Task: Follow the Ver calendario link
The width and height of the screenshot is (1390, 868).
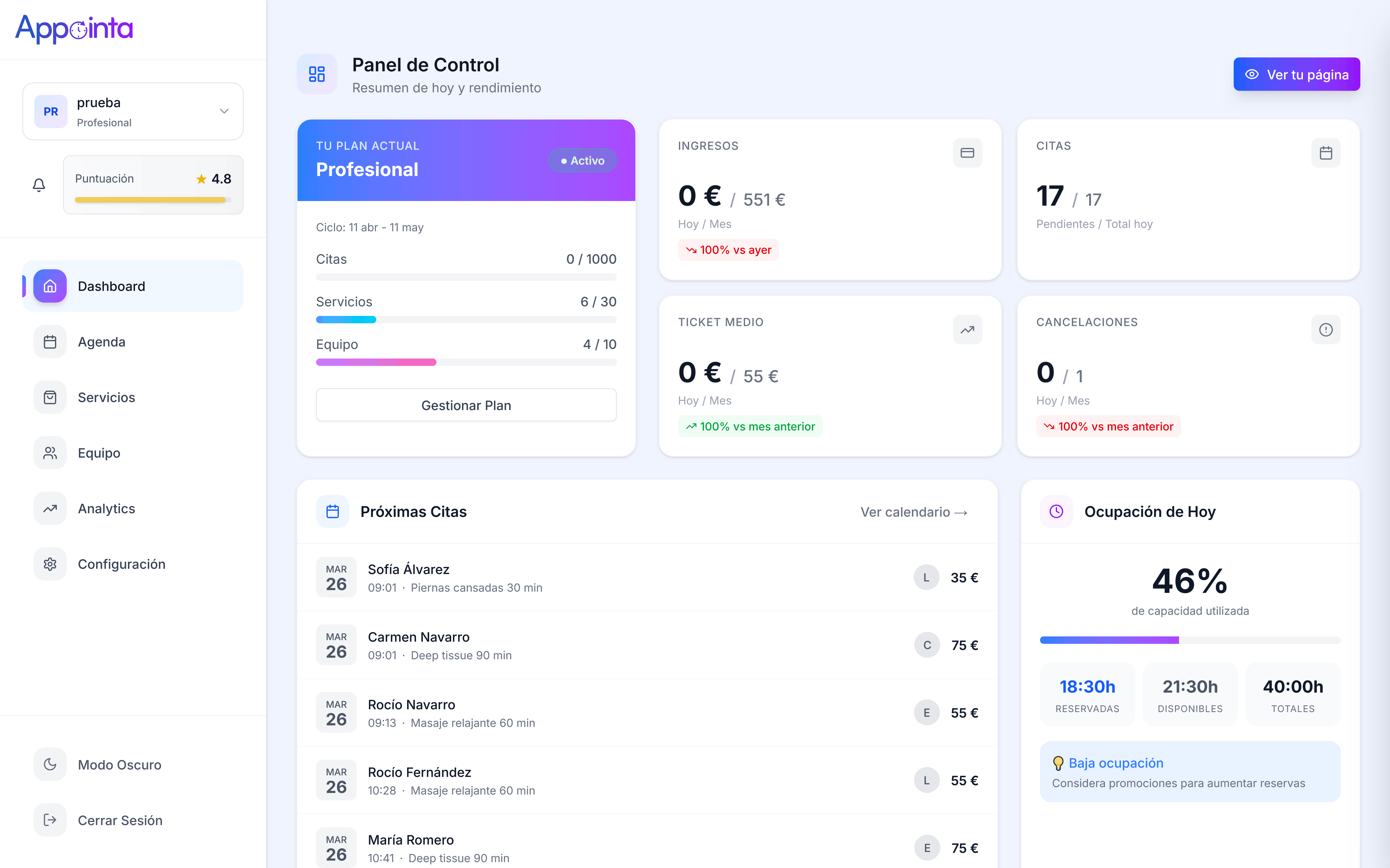Action: (913, 511)
